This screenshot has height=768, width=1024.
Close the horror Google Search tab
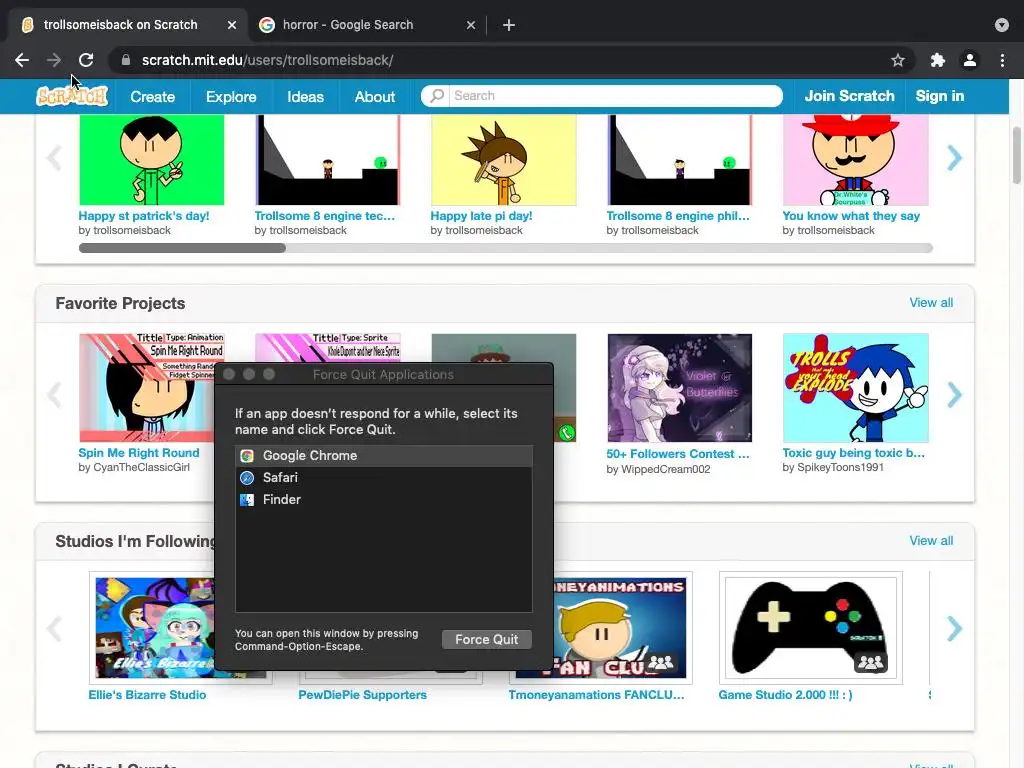pyautogui.click(x=471, y=25)
